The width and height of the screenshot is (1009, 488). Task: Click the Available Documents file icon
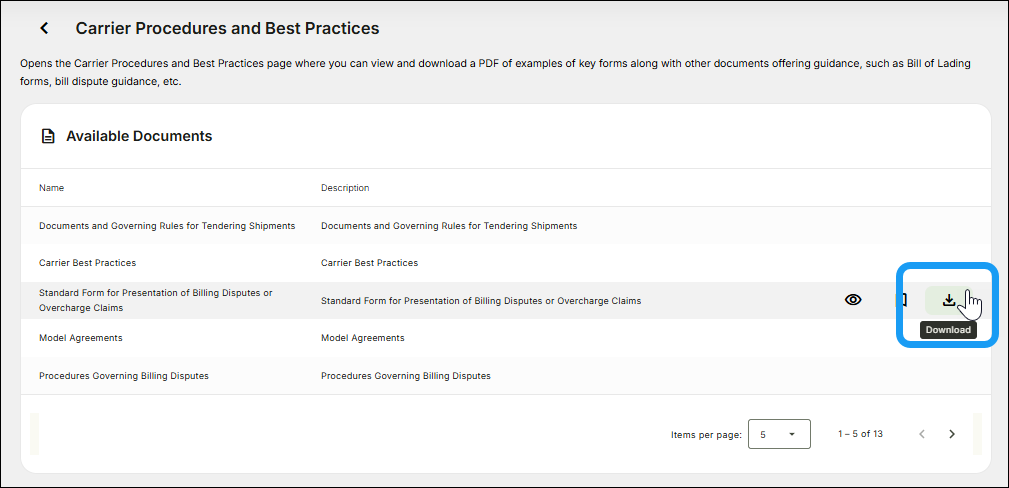coord(47,136)
